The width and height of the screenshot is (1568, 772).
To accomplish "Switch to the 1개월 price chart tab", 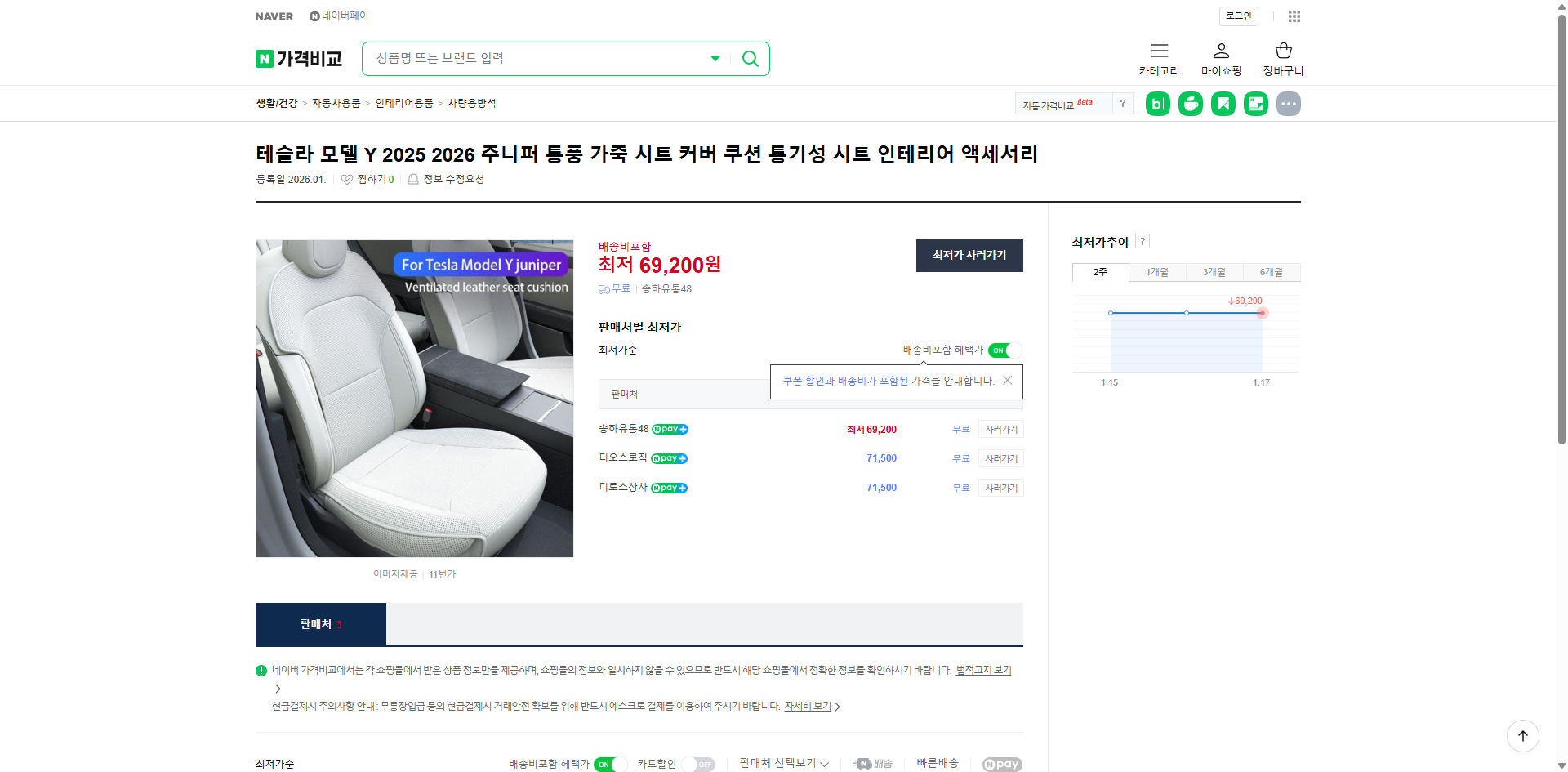I will [1156, 272].
